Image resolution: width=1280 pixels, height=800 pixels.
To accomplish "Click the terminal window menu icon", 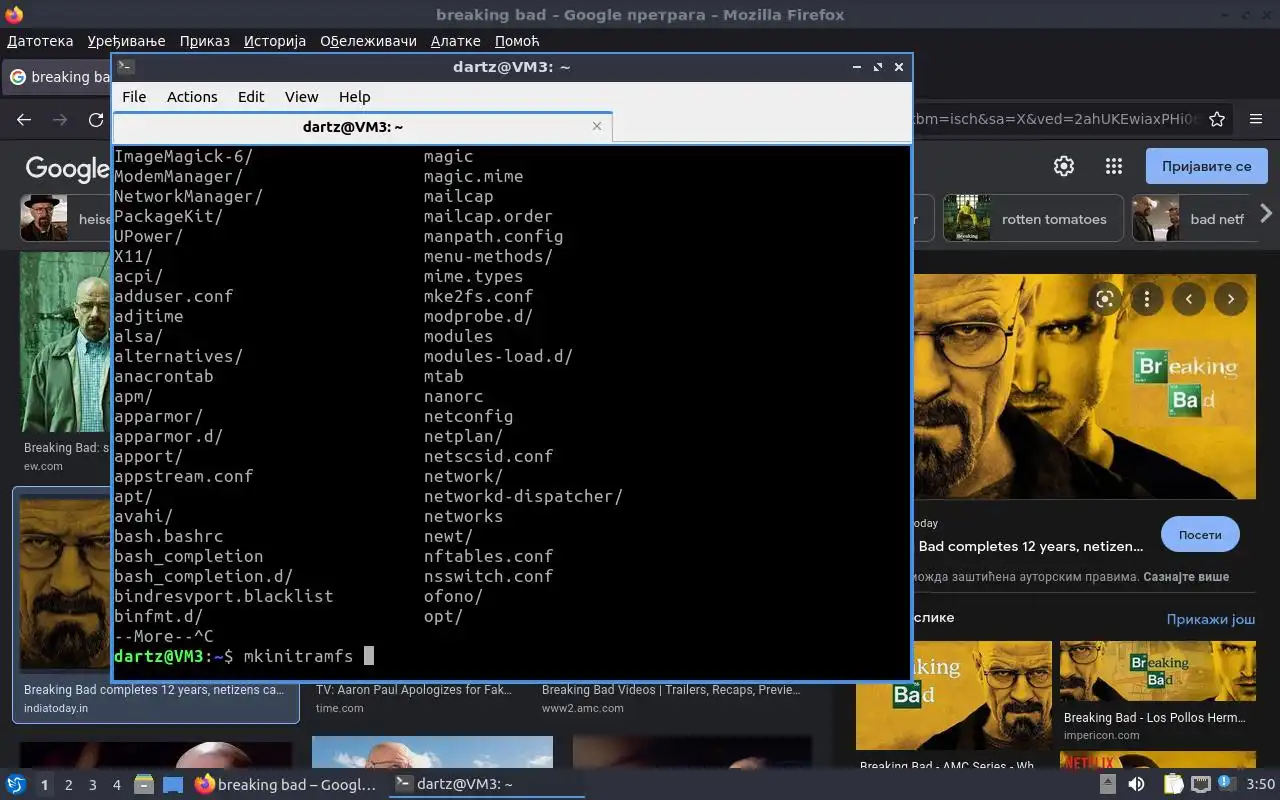I will tap(125, 67).
